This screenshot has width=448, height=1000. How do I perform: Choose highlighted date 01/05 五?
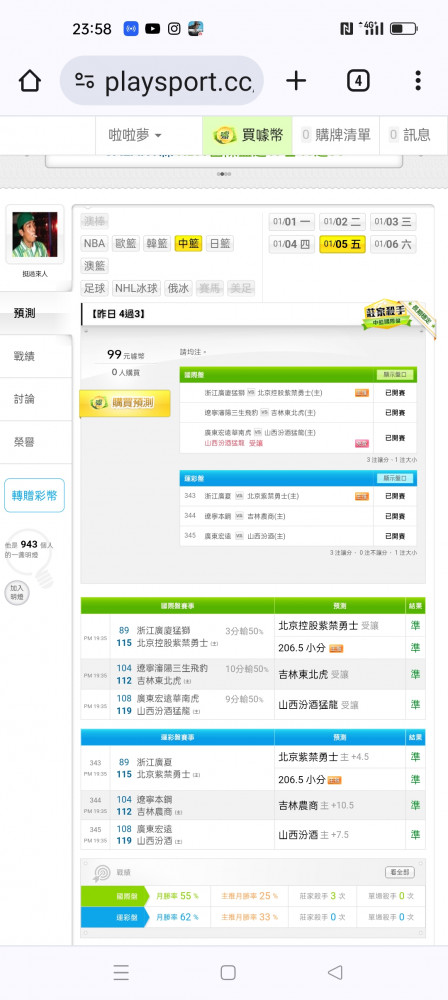[342, 244]
